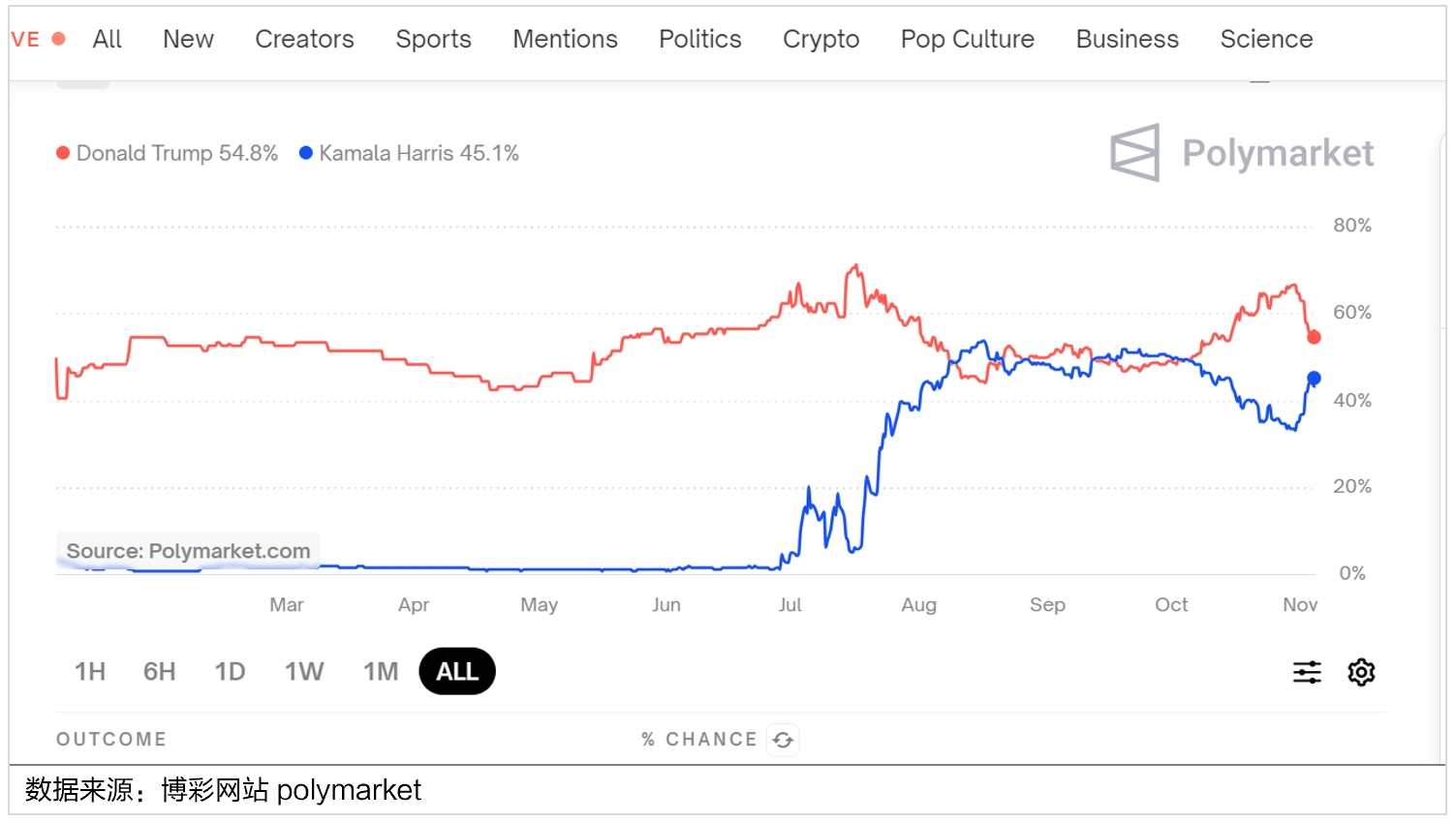Click the Kamala Harris blue legend dot

pyautogui.click(x=306, y=153)
